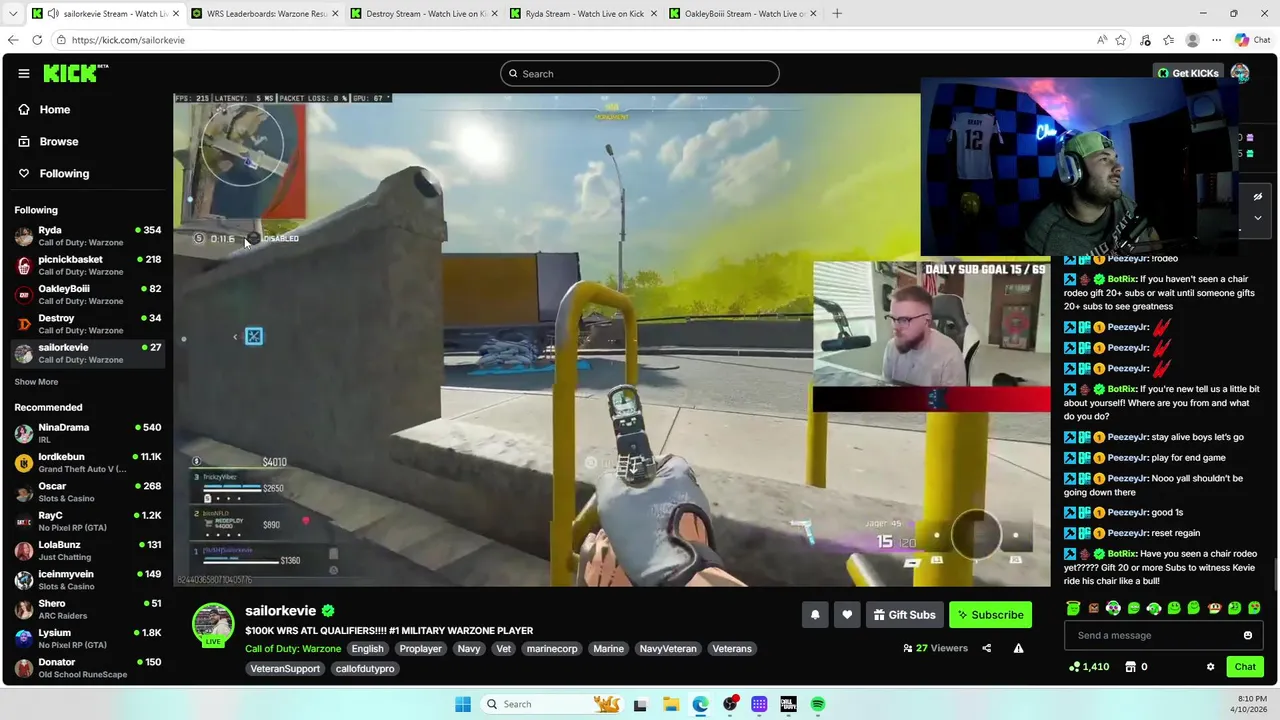Subscribe to sailorkevie
Viewport: 1280px width, 720px height.
coord(990,615)
